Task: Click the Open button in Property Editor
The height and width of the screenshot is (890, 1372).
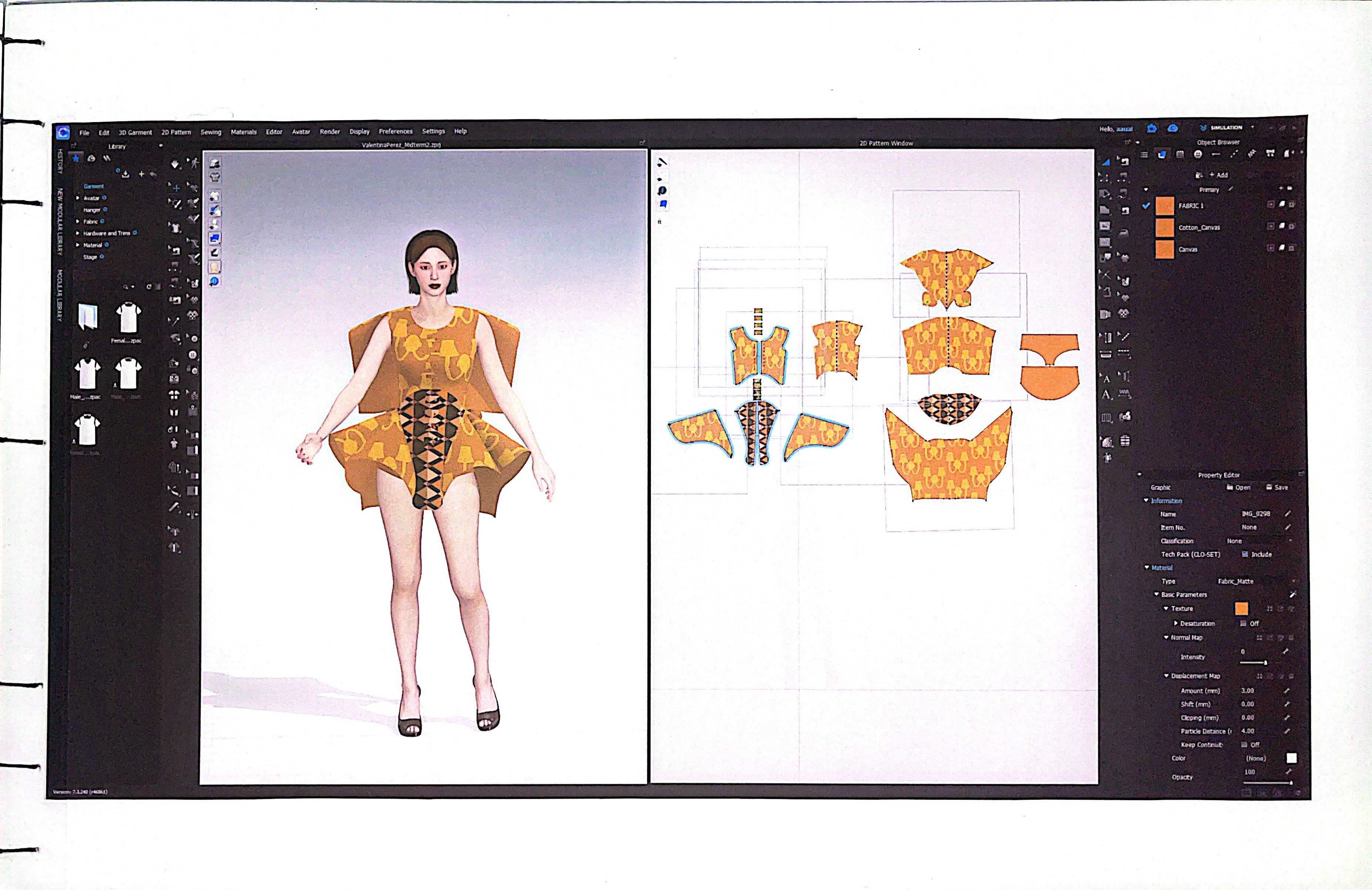Action: point(1238,488)
